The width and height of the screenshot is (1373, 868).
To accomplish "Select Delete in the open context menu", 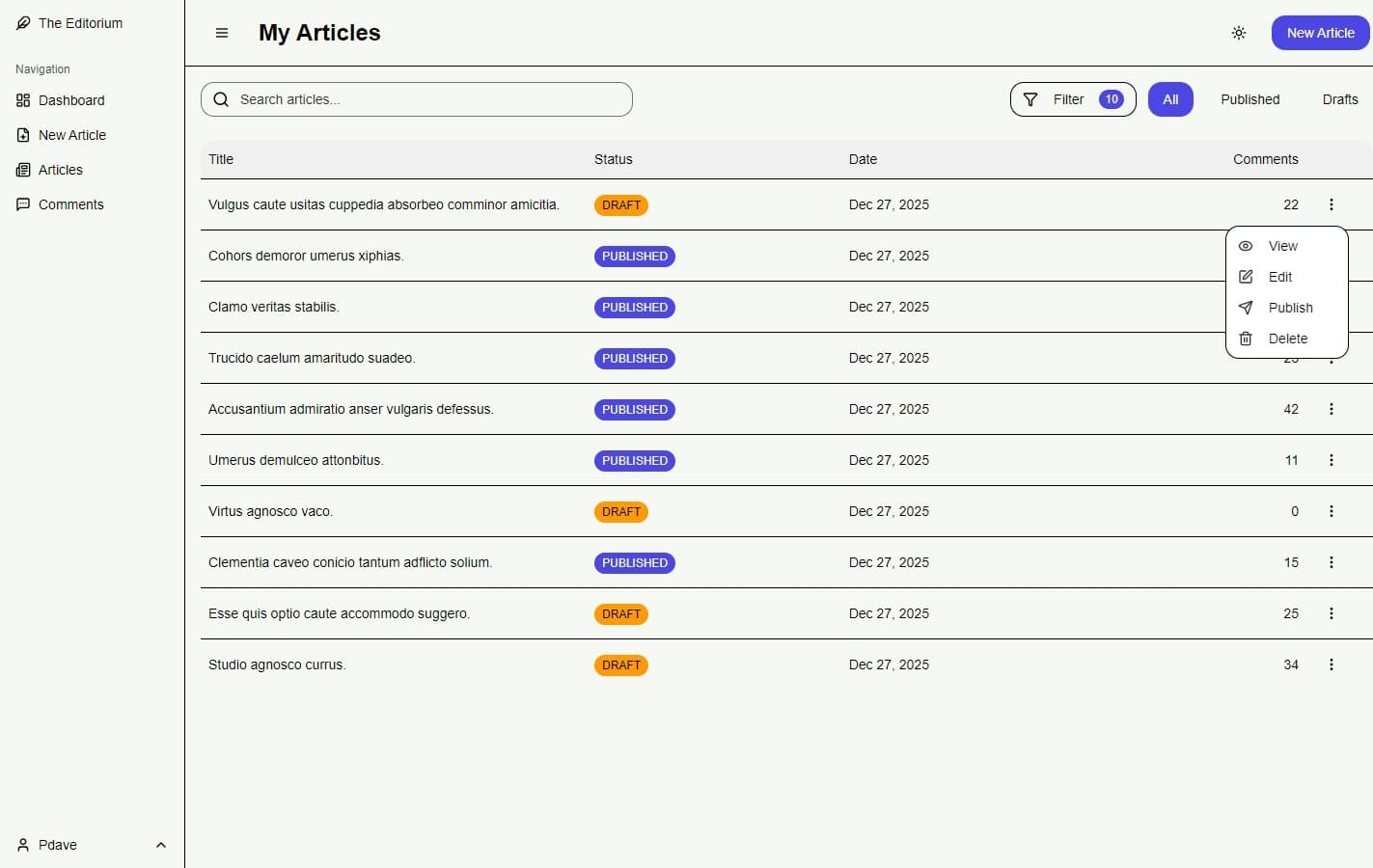I will click(x=1287, y=339).
